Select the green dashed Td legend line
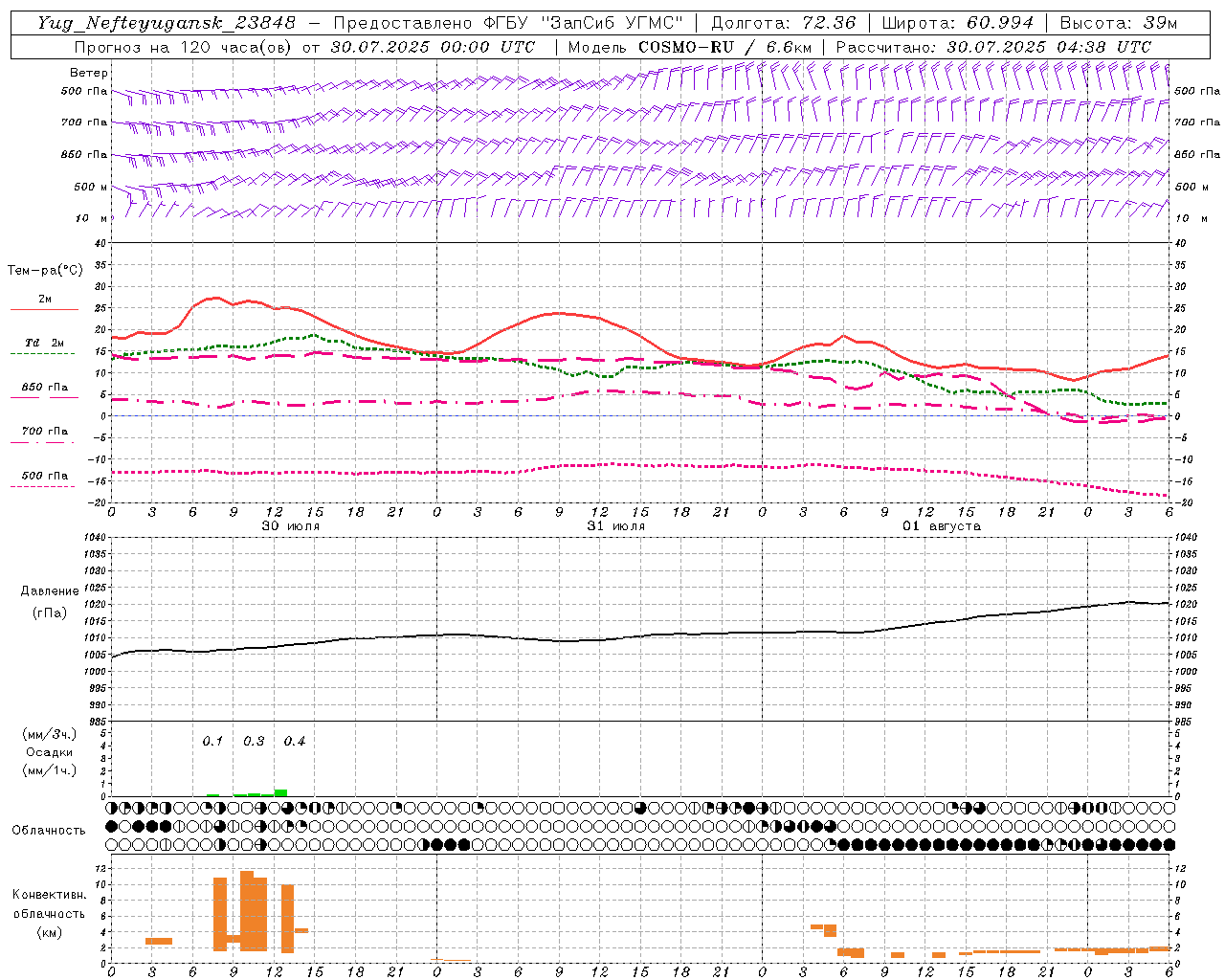 tap(43, 354)
